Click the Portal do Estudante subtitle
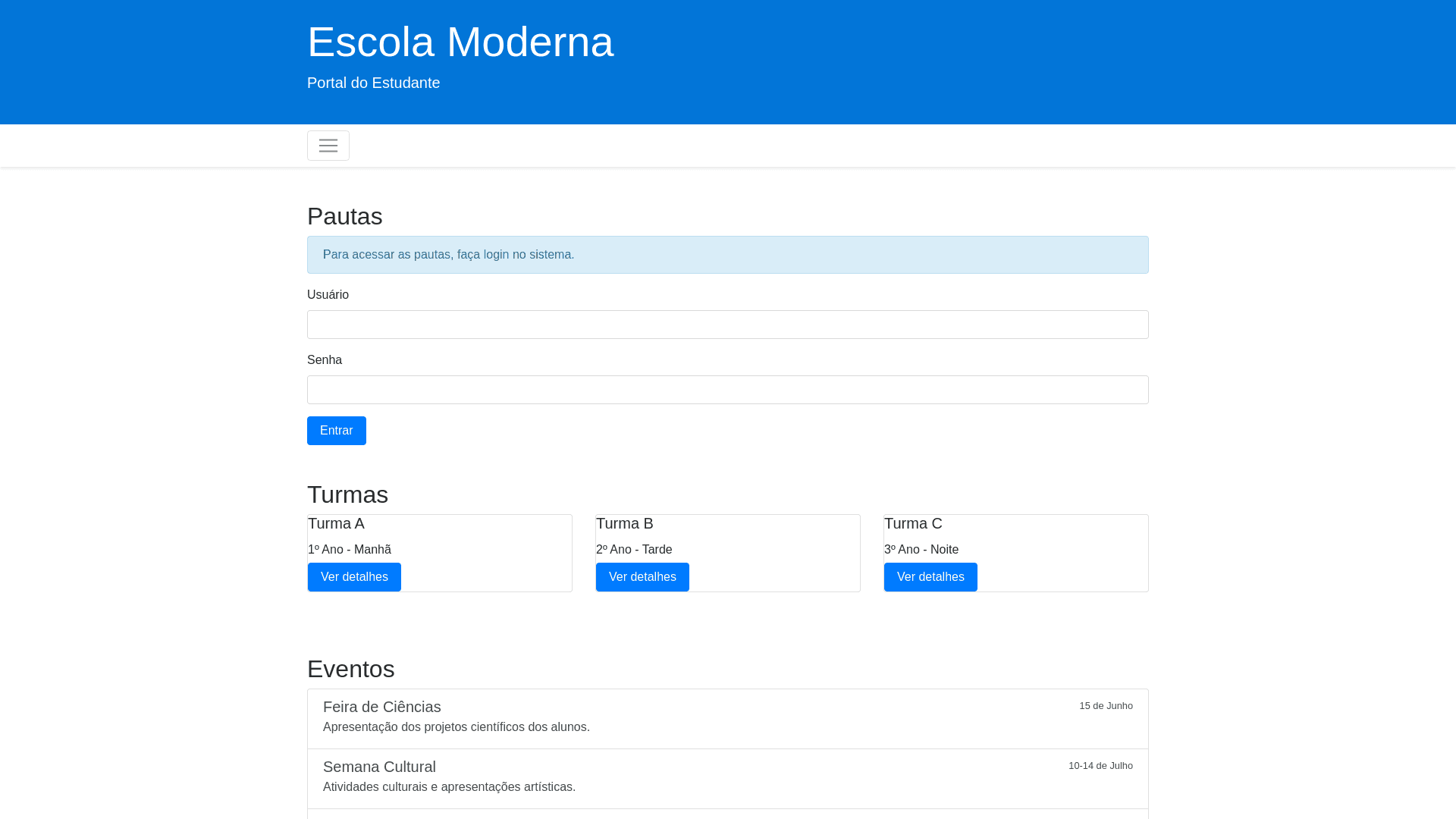The width and height of the screenshot is (1456, 819). tap(373, 83)
